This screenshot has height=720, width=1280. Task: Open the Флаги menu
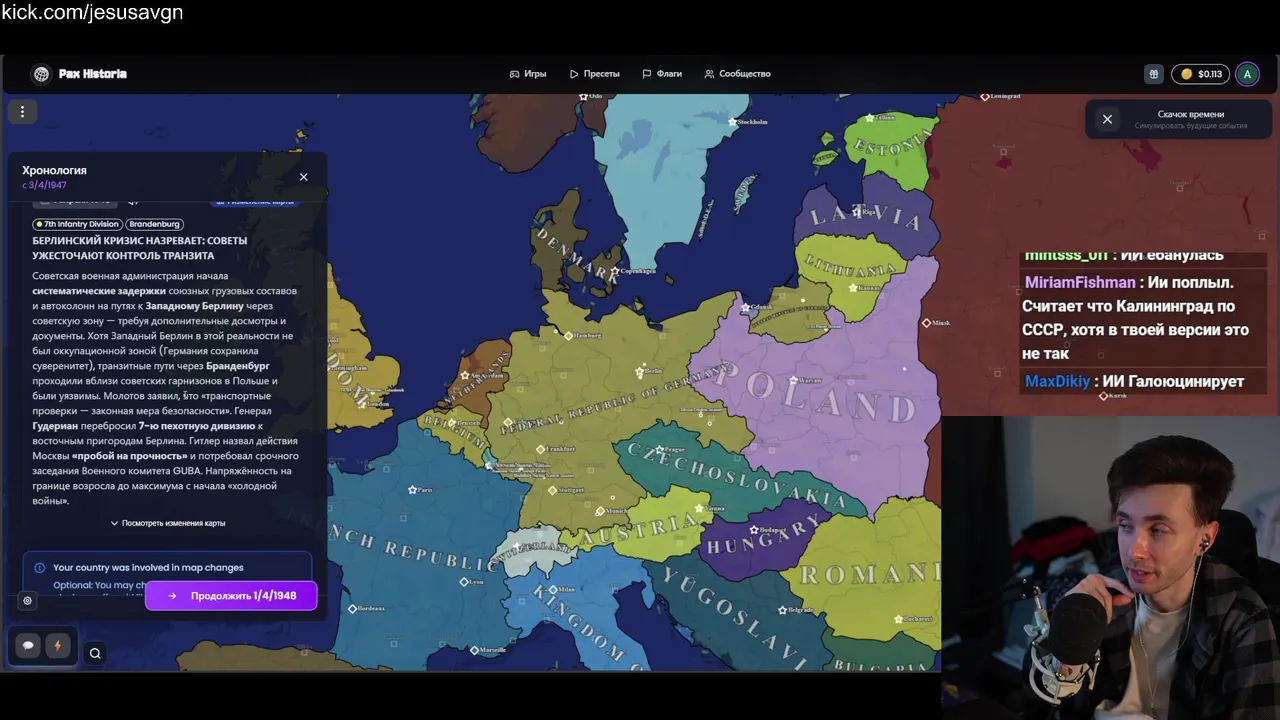click(x=662, y=74)
